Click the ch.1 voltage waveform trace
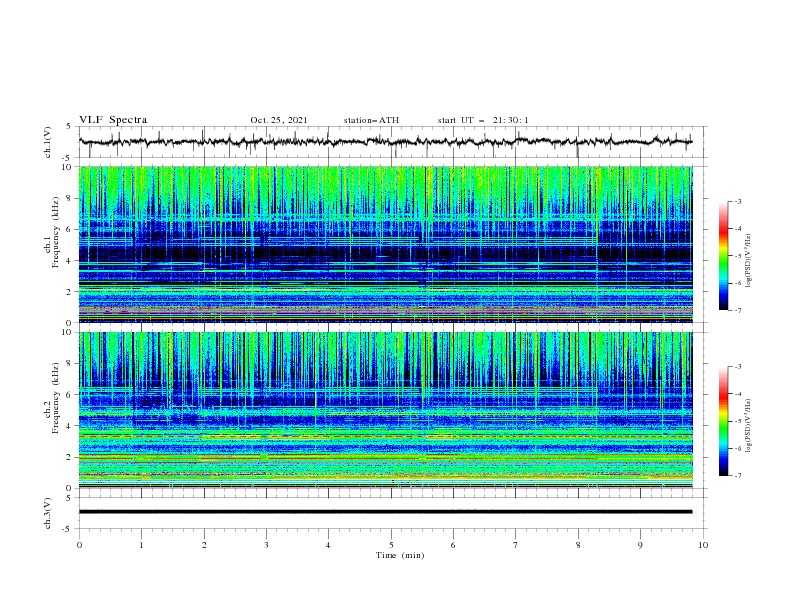Image resolution: width=792 pixels, height=612 pixels. click(385, 142)
